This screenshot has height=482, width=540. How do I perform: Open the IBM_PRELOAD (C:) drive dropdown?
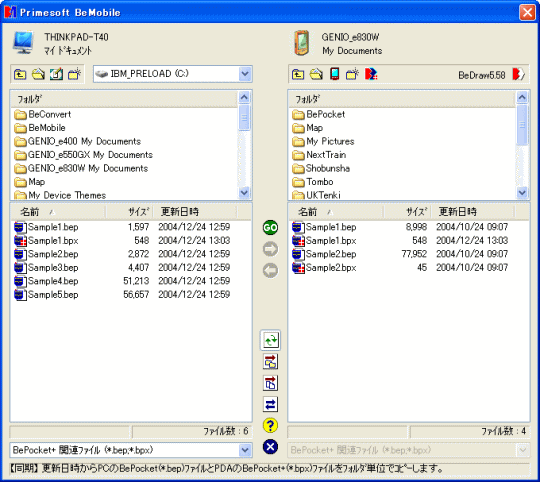pyautogui.click(x=245, y=74)
